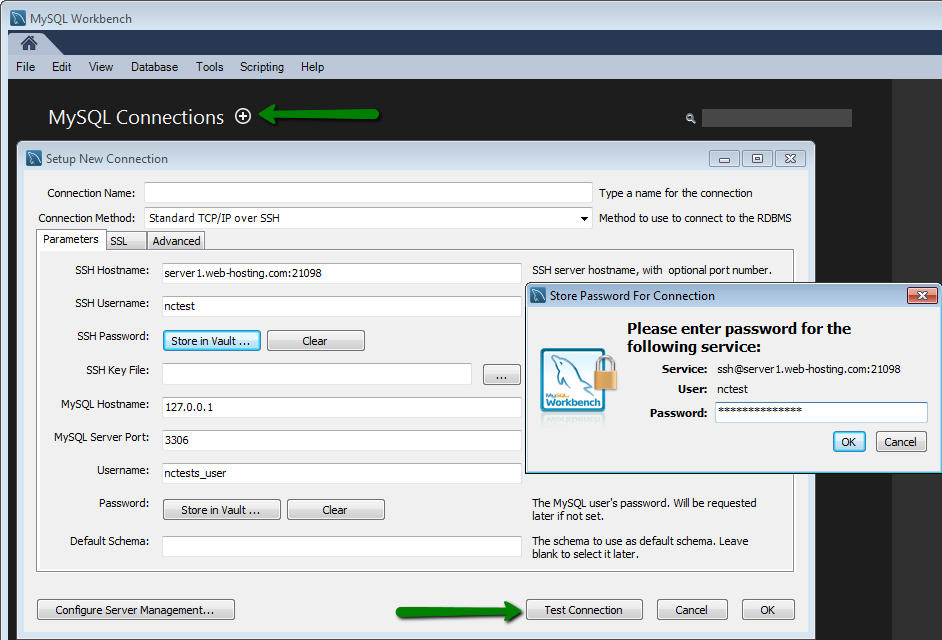The image size is (942, 640).
Task: Open Configure Server Management
Action: click(135, 609)
